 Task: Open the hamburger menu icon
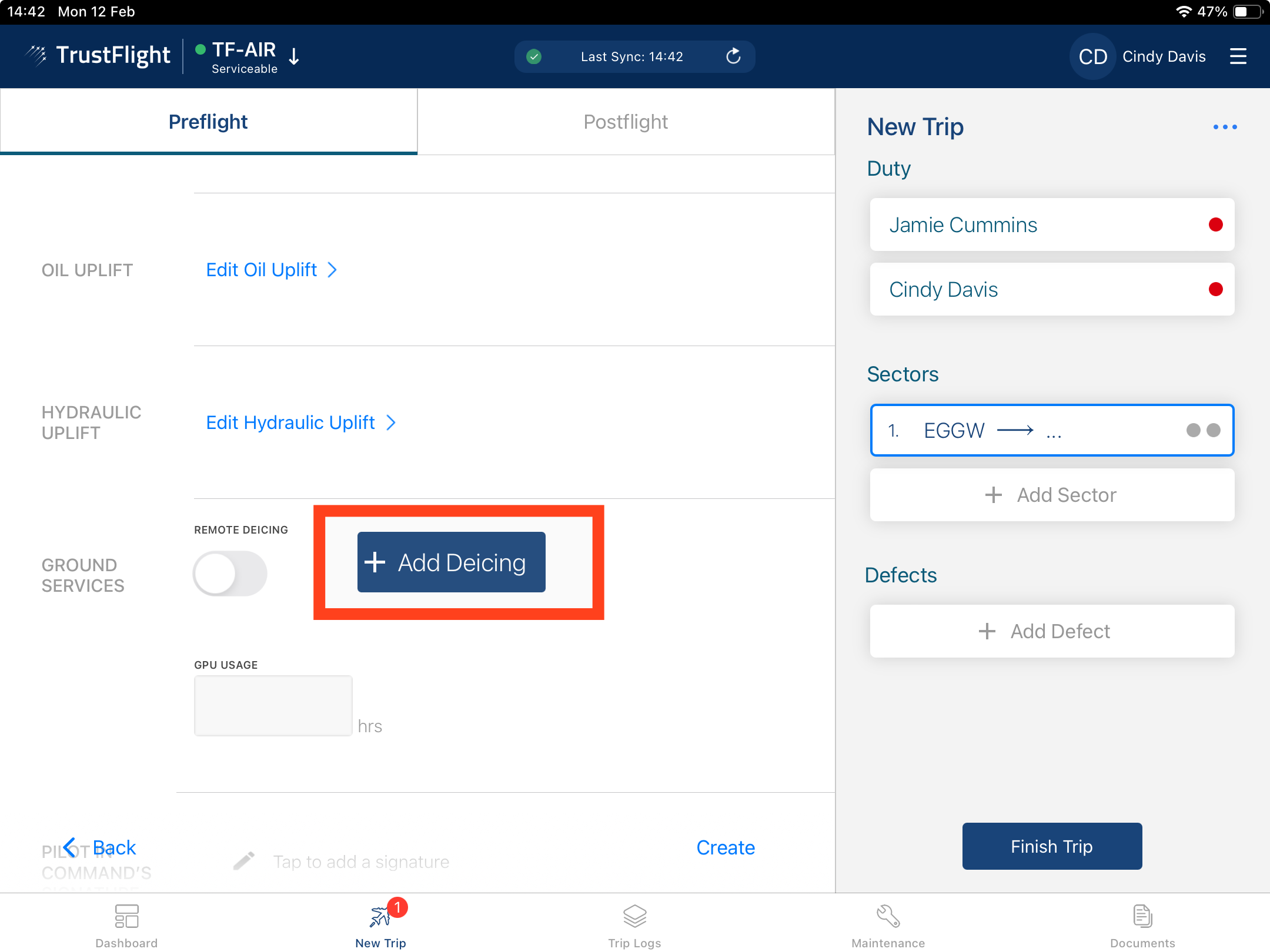(1238, 56)
